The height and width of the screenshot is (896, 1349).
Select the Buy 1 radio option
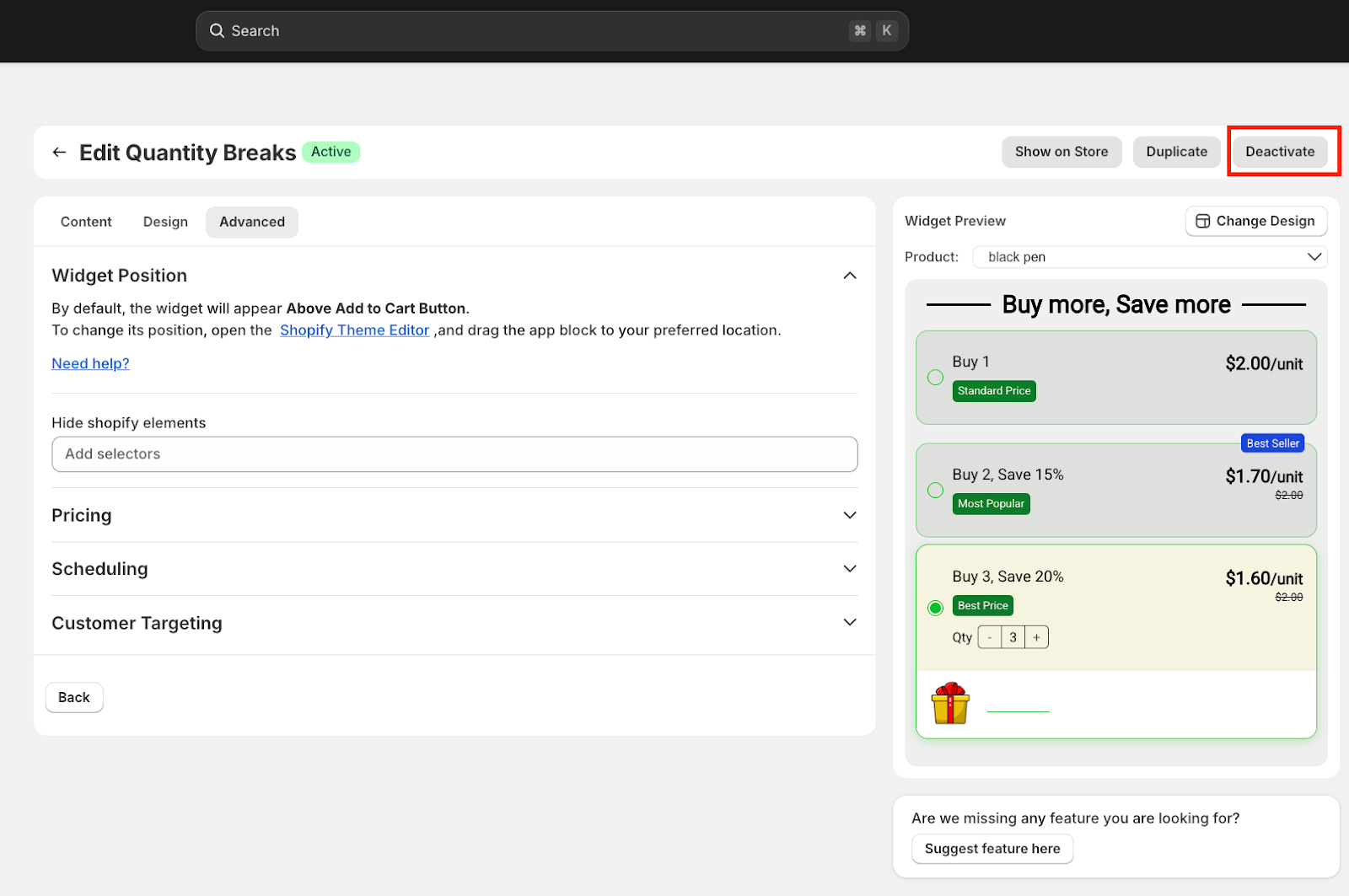pos(935,378)
